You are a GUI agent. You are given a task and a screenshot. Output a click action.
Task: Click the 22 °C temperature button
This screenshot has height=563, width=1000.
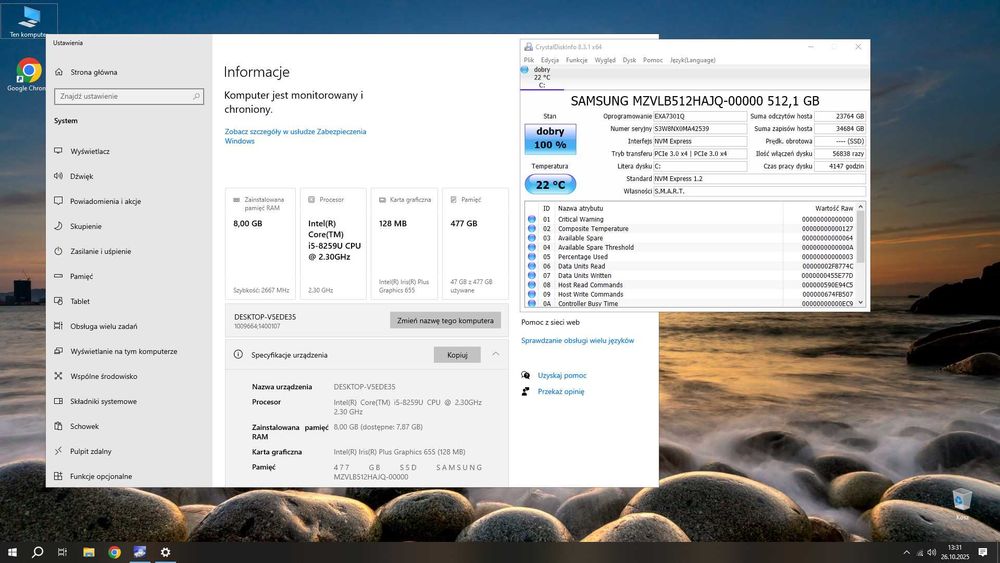550,185
